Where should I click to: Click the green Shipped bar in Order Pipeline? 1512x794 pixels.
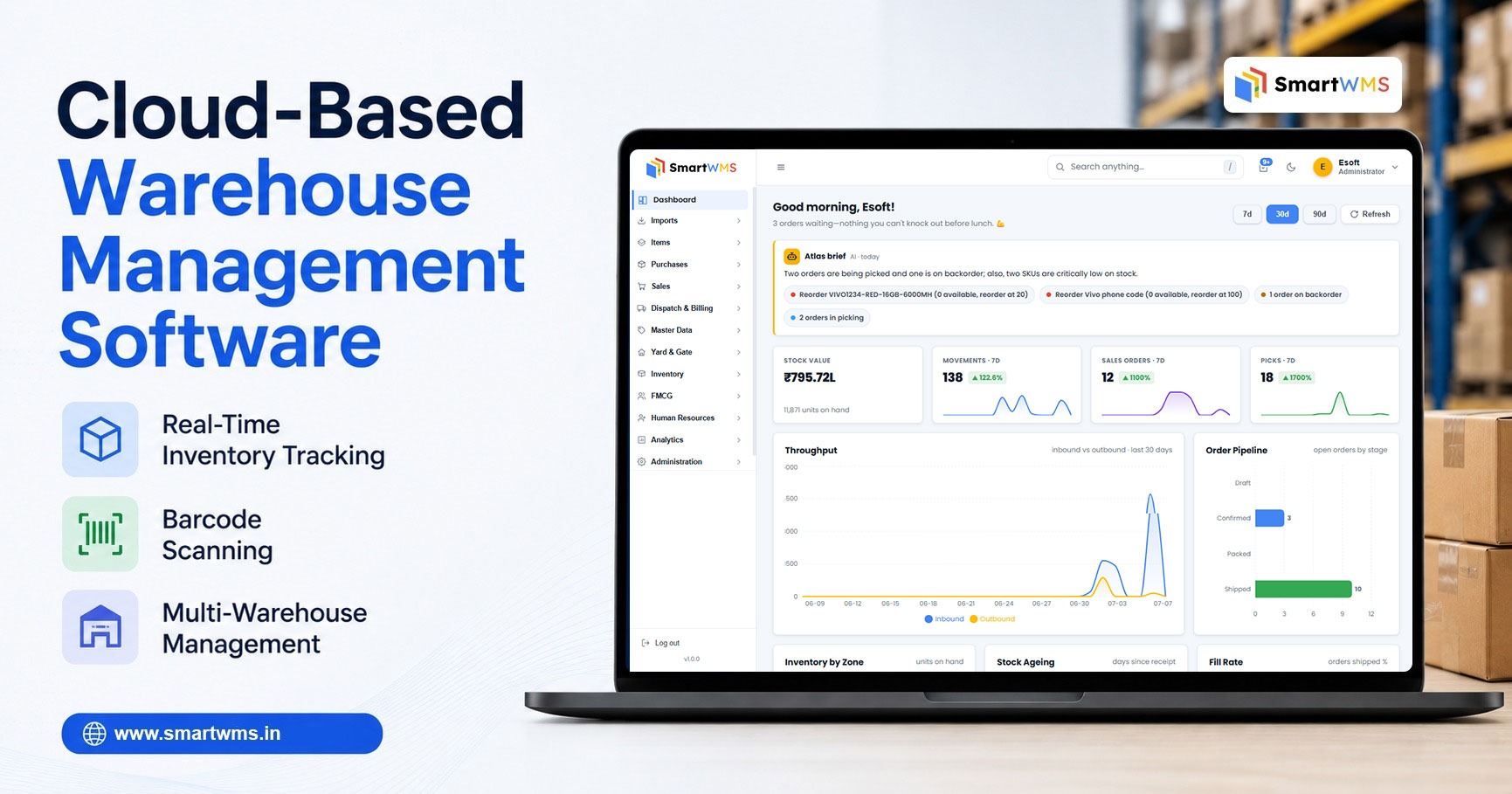coord(1303,589)
